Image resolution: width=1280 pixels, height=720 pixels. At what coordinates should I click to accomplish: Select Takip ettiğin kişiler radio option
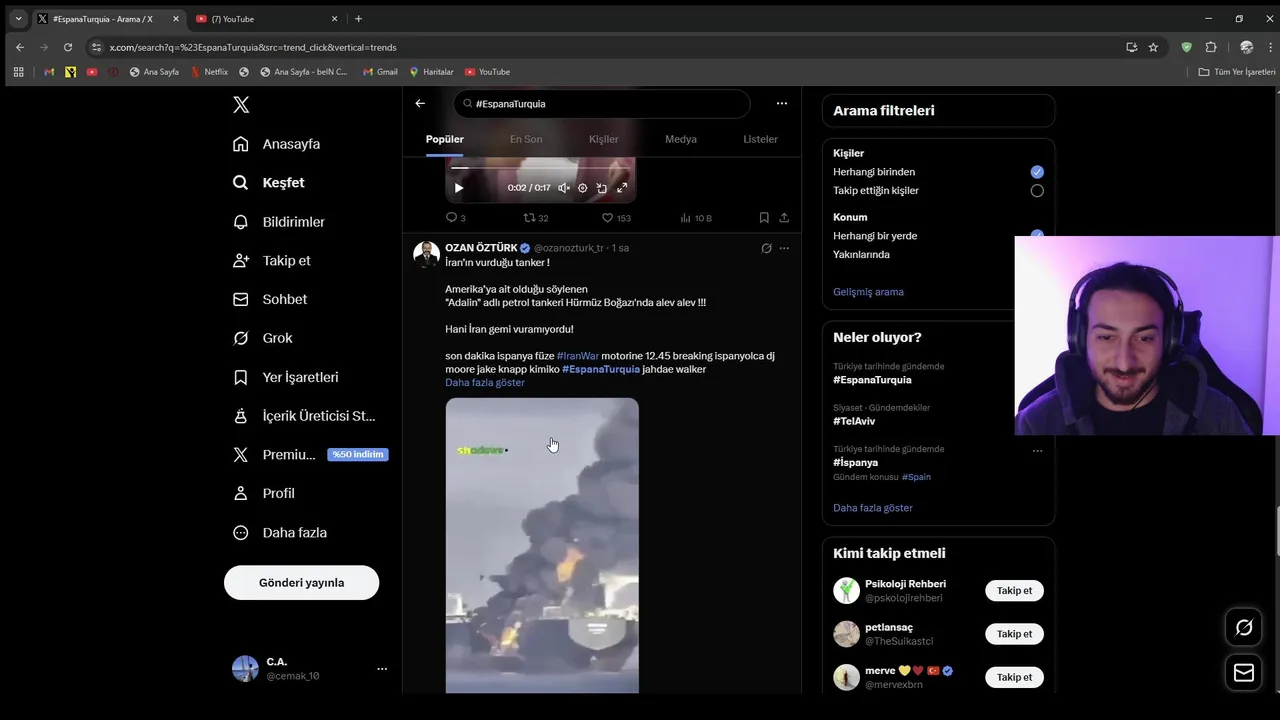(1037, 191)
